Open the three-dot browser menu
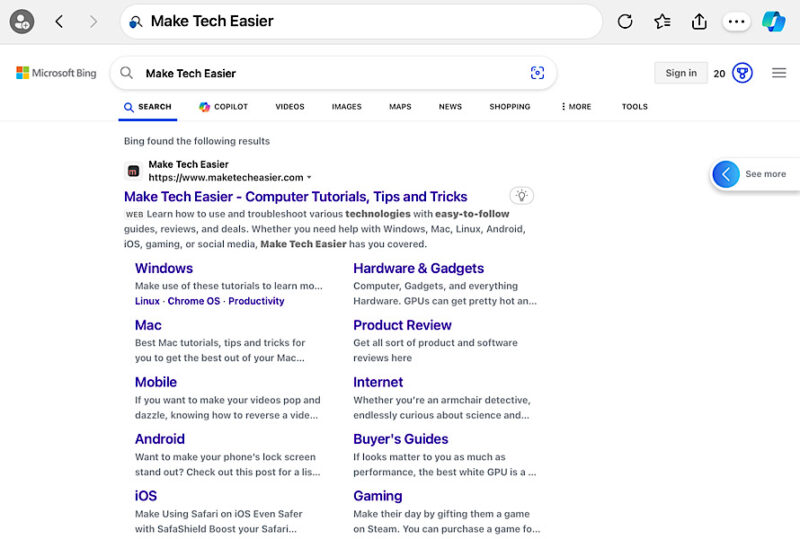 pos(736,21)
